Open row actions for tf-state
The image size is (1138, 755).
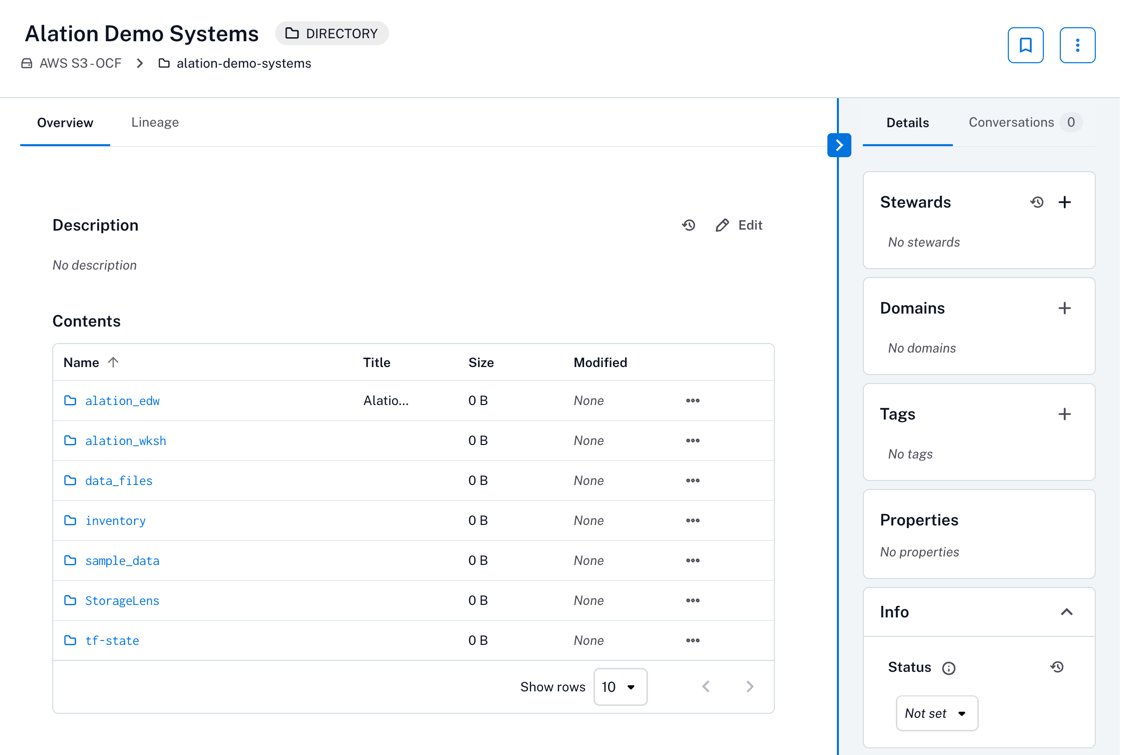coord(692,640)
